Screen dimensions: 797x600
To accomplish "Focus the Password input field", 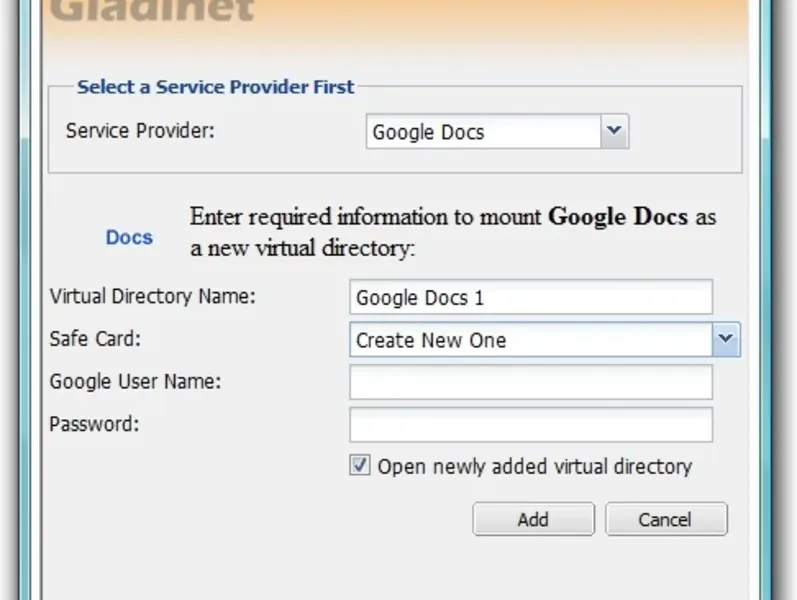I will click(530, 424).
